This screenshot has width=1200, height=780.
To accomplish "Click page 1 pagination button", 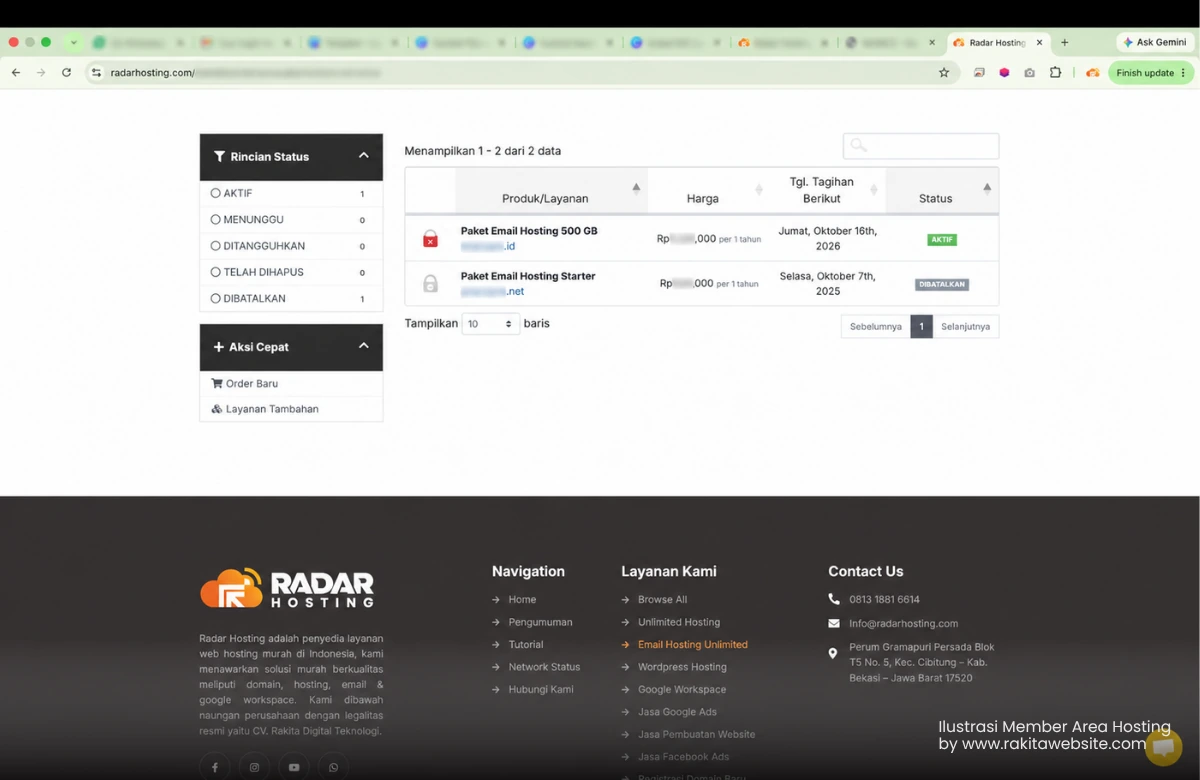I will [921, 326].
